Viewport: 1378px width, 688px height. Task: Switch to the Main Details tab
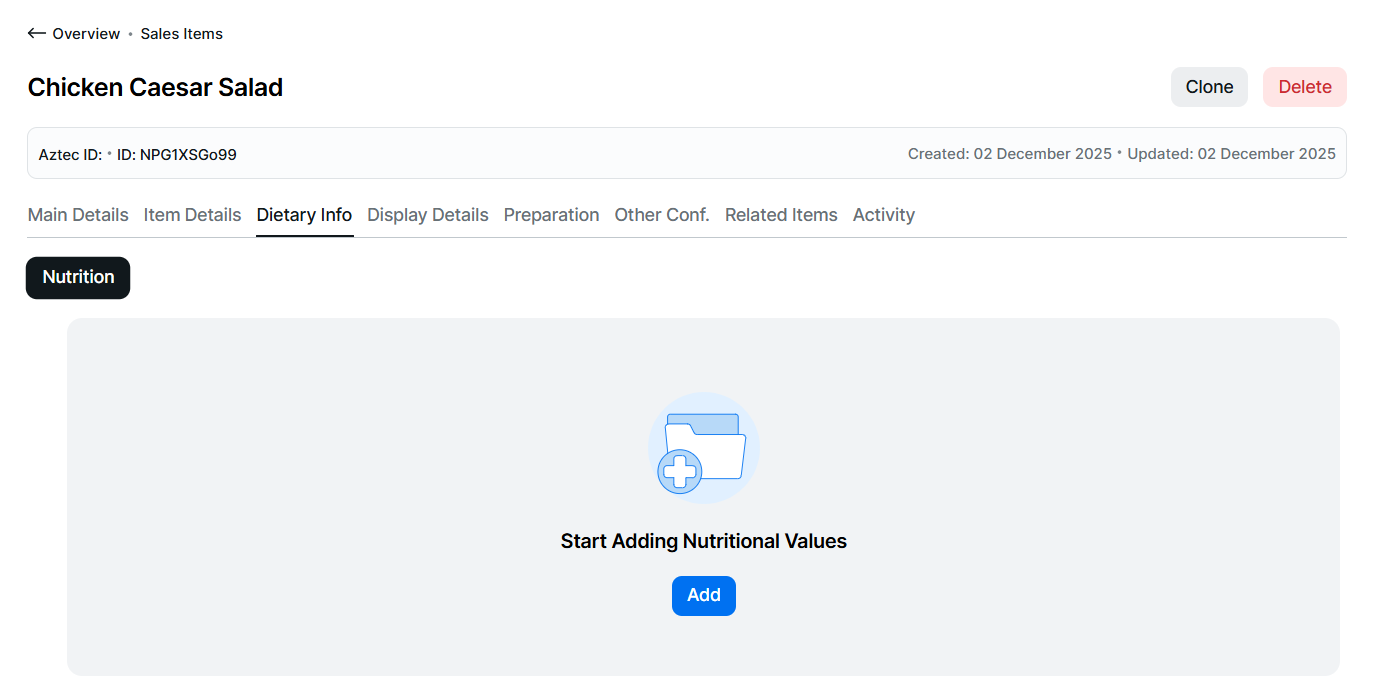[78, 215]
